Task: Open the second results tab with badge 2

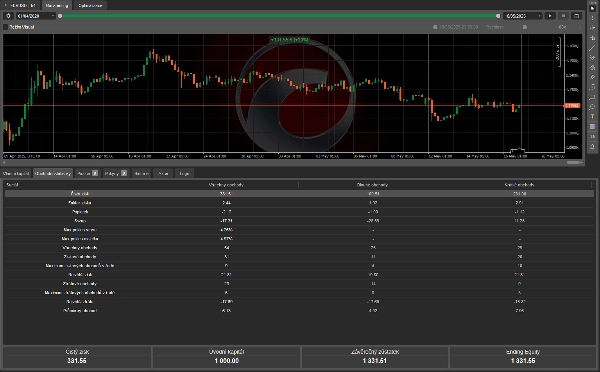Action: (116, 173)
